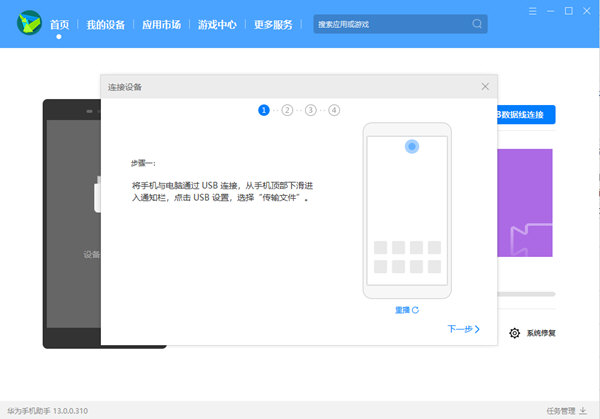Viewport: 600px width, 419px height.
Task: Click the 系统修复 gear icon
Action: tap(514, 333)
